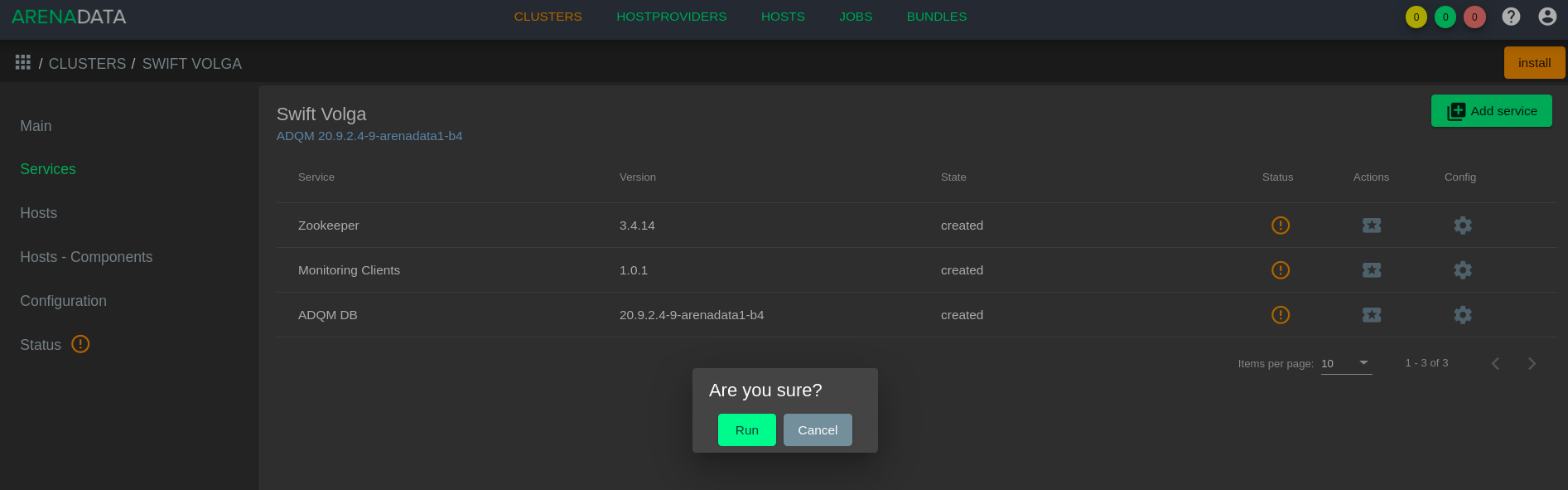
Task: Click the ADQM DB row's created state
Action: [963, 315]
